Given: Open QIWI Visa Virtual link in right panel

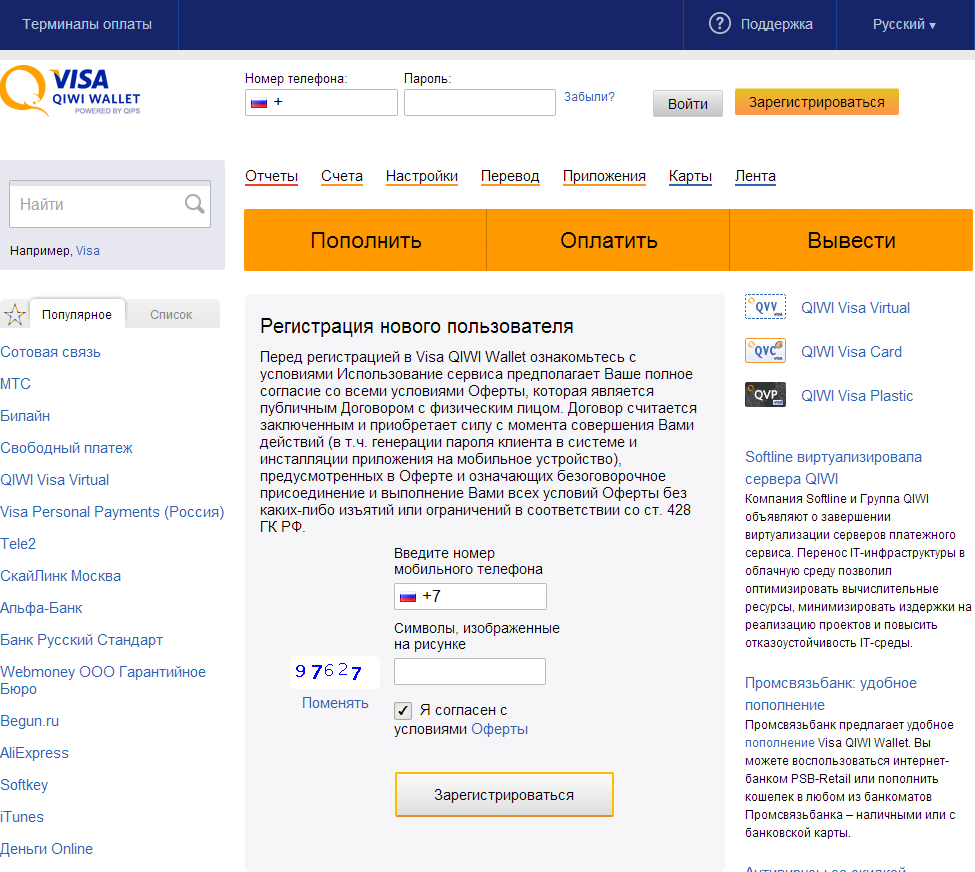Looking at the screenshot, I should (x=855, y=308).
